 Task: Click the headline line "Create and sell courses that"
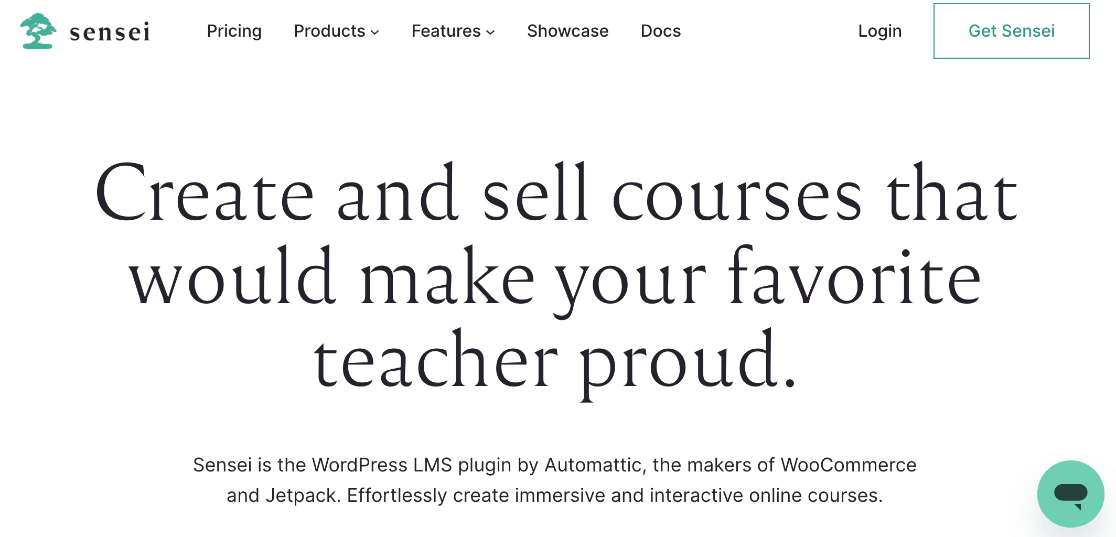(x=556, y=193)
